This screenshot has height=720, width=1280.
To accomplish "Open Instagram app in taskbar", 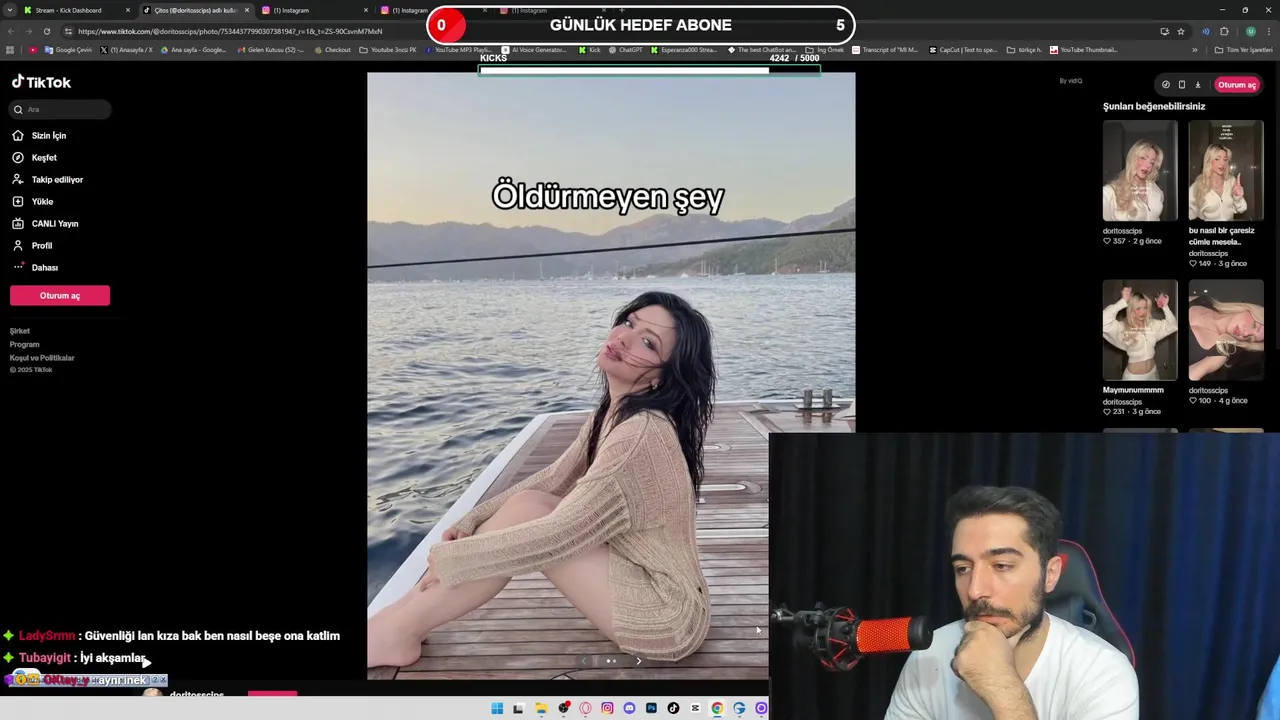I will (607, 708).
